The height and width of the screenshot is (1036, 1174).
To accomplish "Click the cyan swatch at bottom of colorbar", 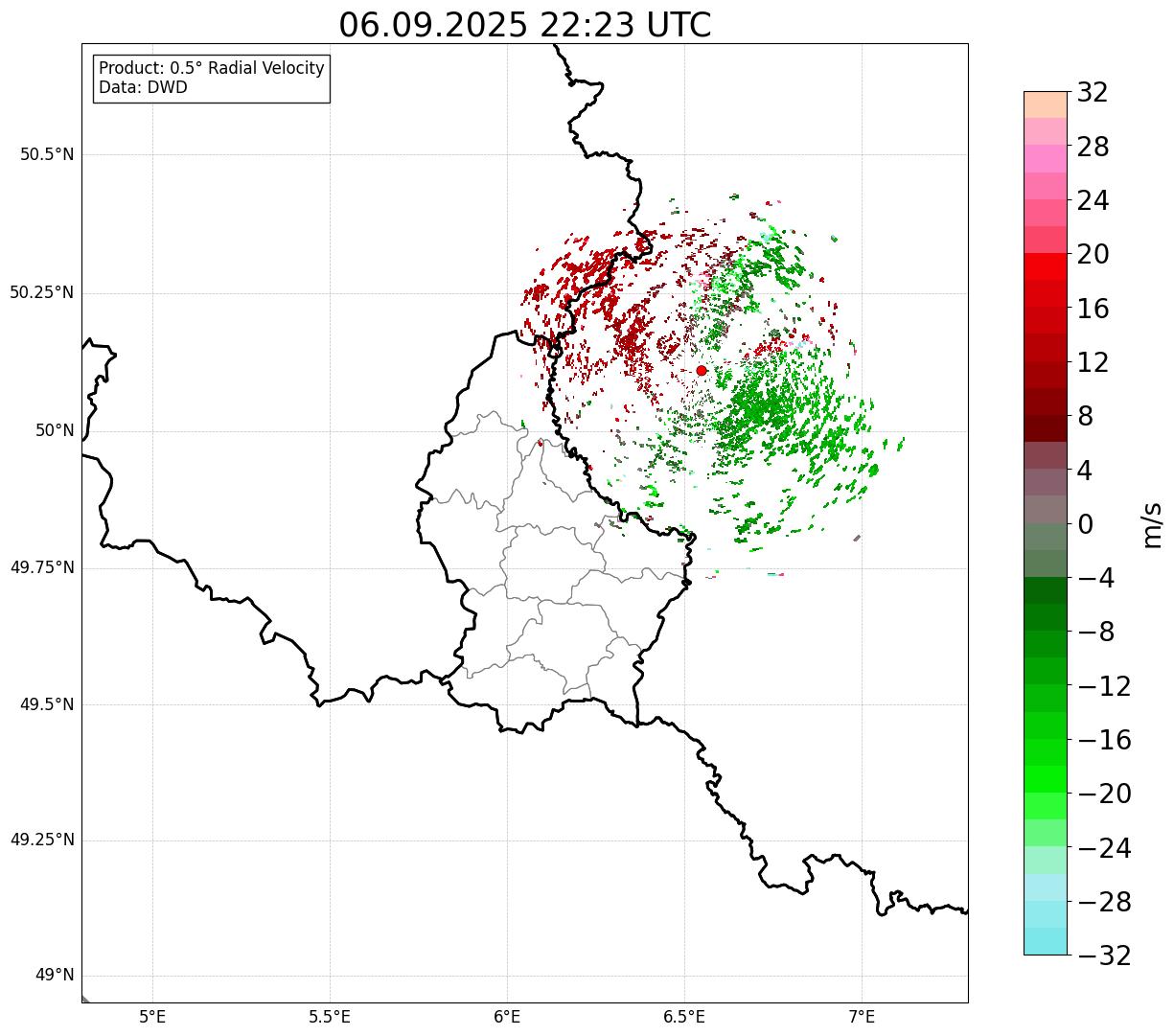I will pos(1046,941).
